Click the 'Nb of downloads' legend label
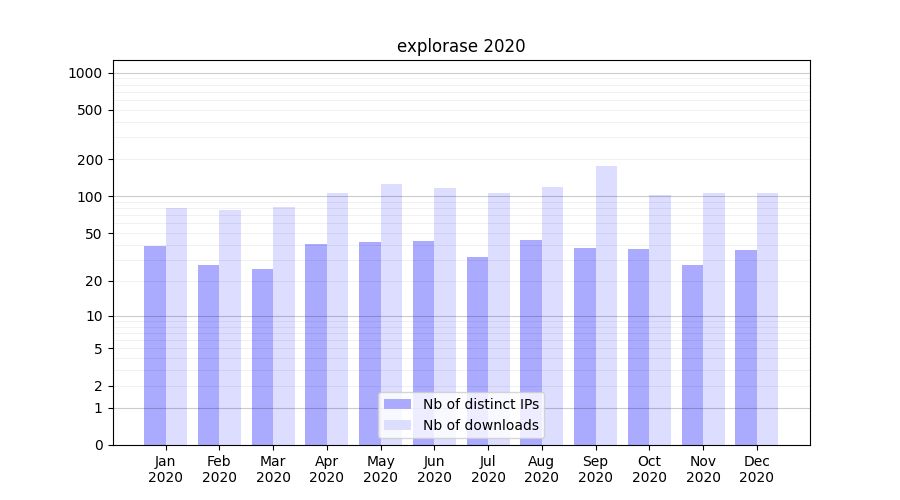Viewport: 900px width, 500px height. click(x=480, y=425)
